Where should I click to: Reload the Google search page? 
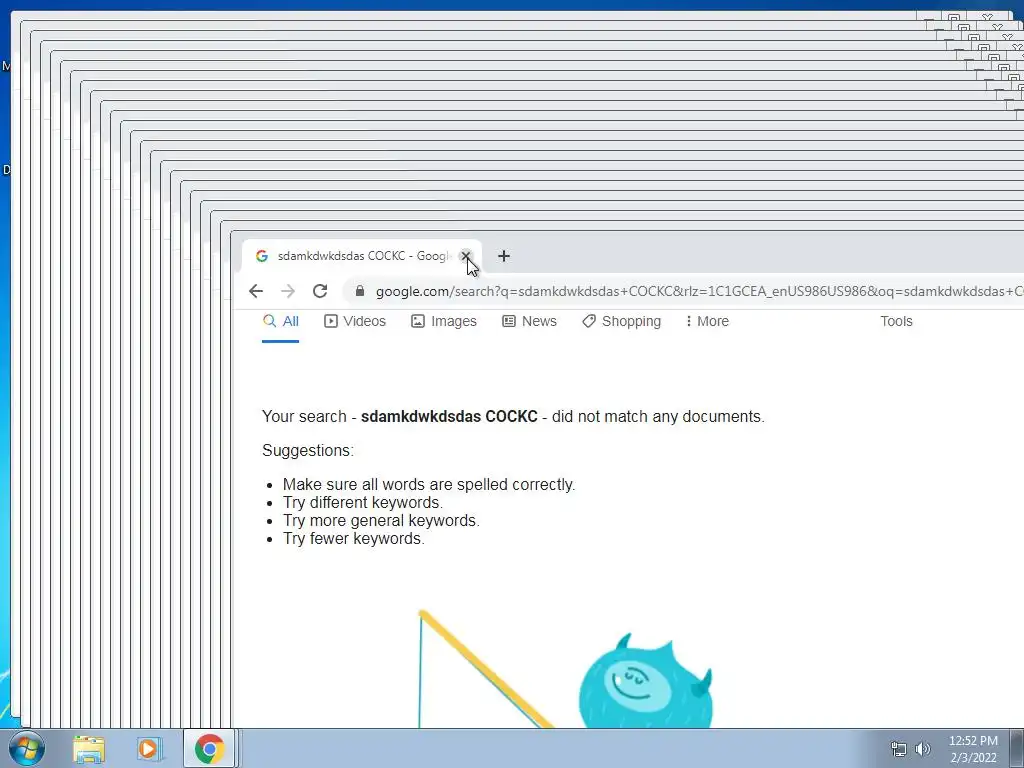point(320,291)
